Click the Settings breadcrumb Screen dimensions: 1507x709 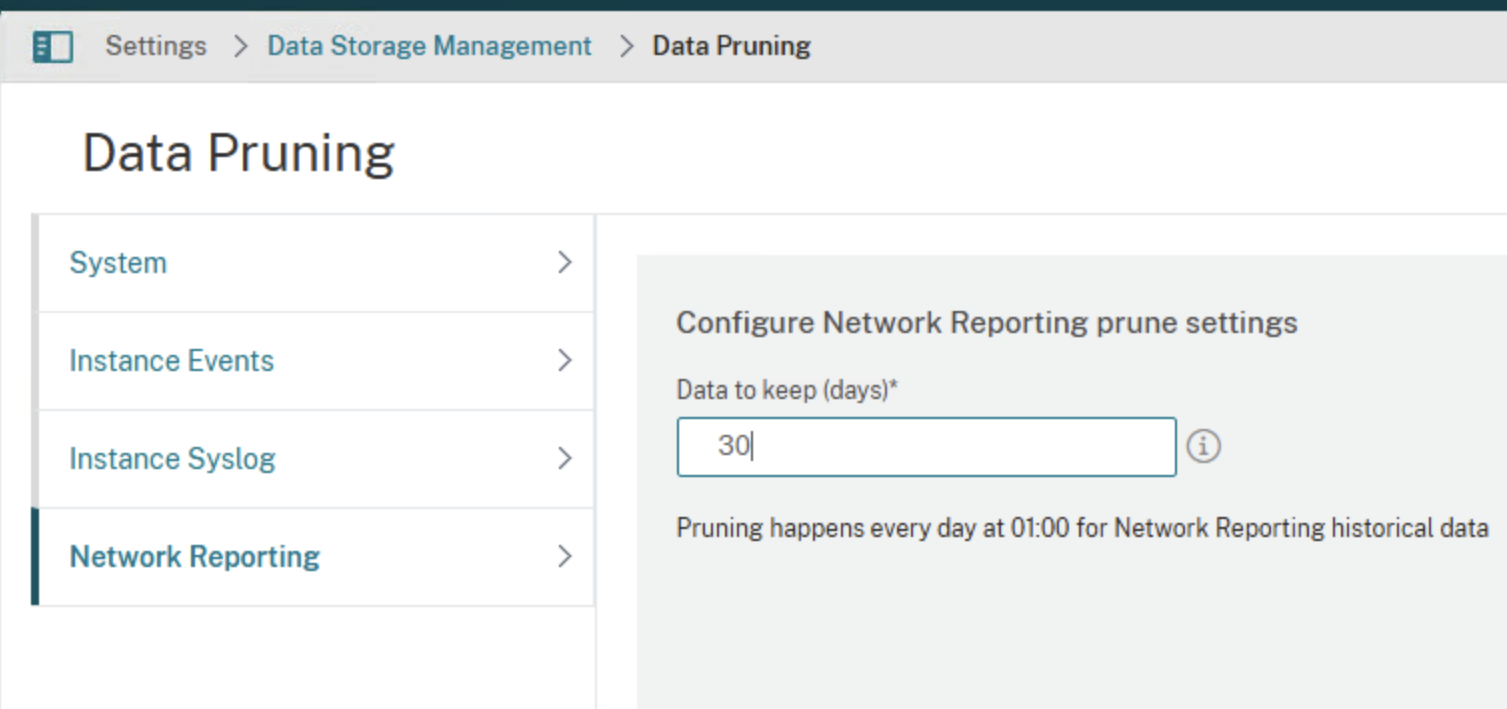(x=156, y=46)
